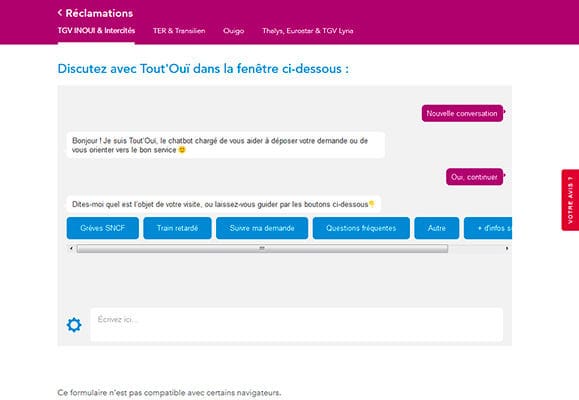The width and height of the screenshot is (579, 400).
Task: Click the Bonjour greeting chatbot message
Action: 226,145
